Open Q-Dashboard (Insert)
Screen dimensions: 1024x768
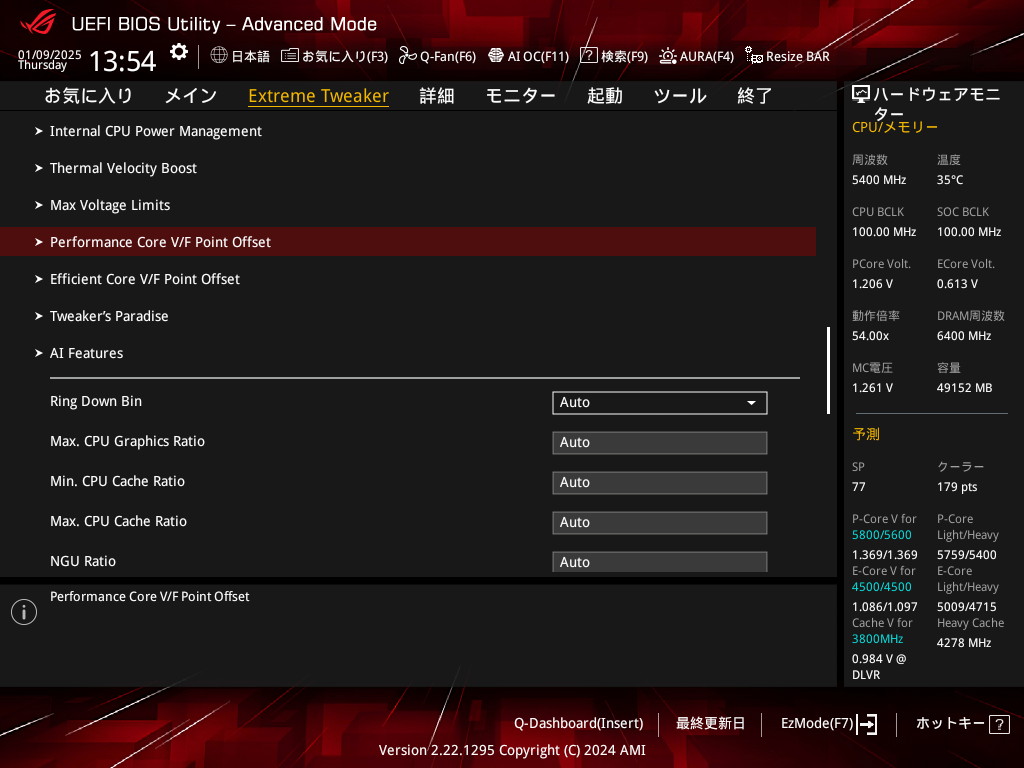point(578,723)
